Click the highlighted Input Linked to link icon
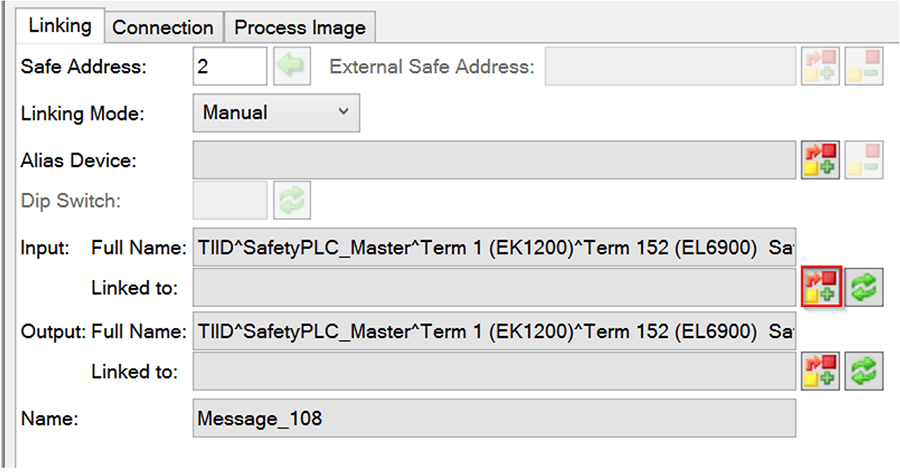This screenshot has height=472, width=900. tap(820, 288)
